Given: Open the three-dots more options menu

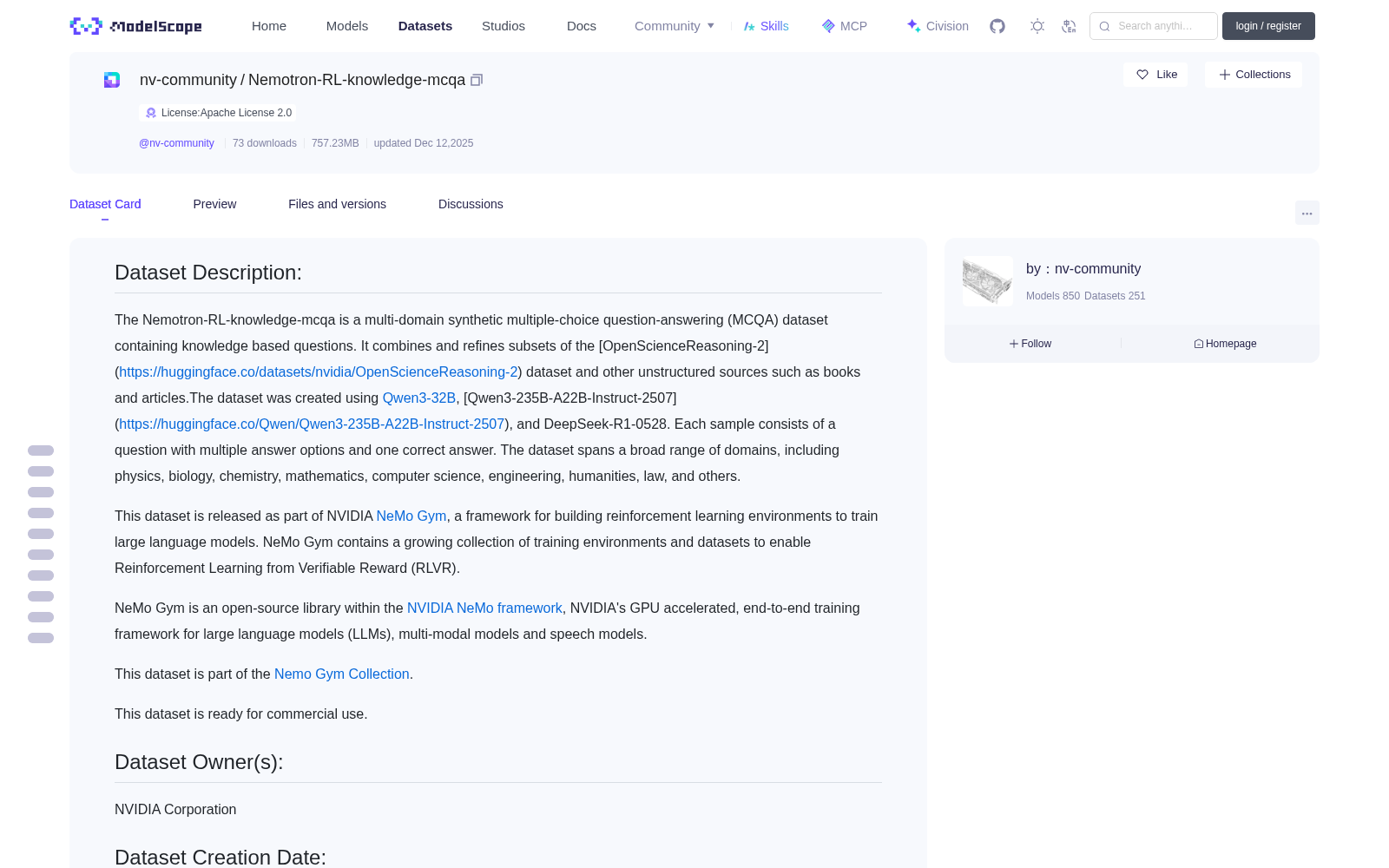Looking at the screenshot, I should coord(1307,213).
